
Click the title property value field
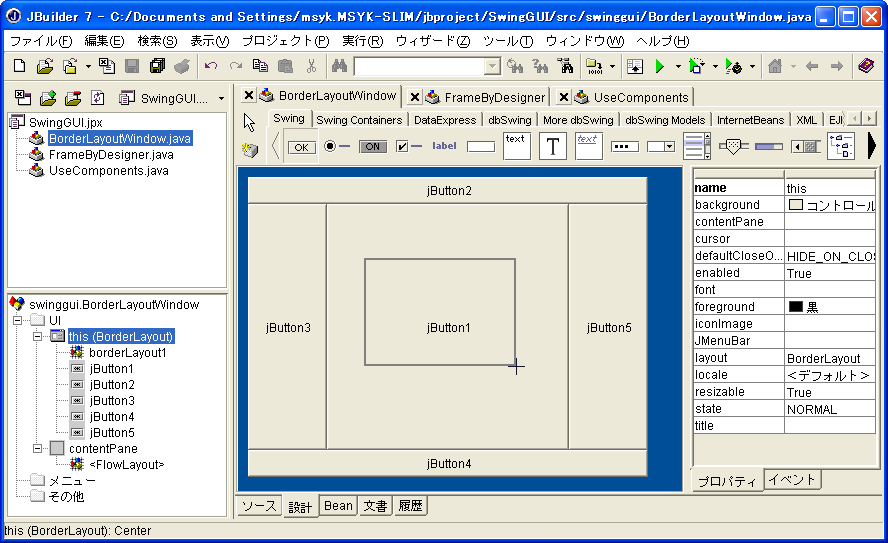click(x=830, y=426)
